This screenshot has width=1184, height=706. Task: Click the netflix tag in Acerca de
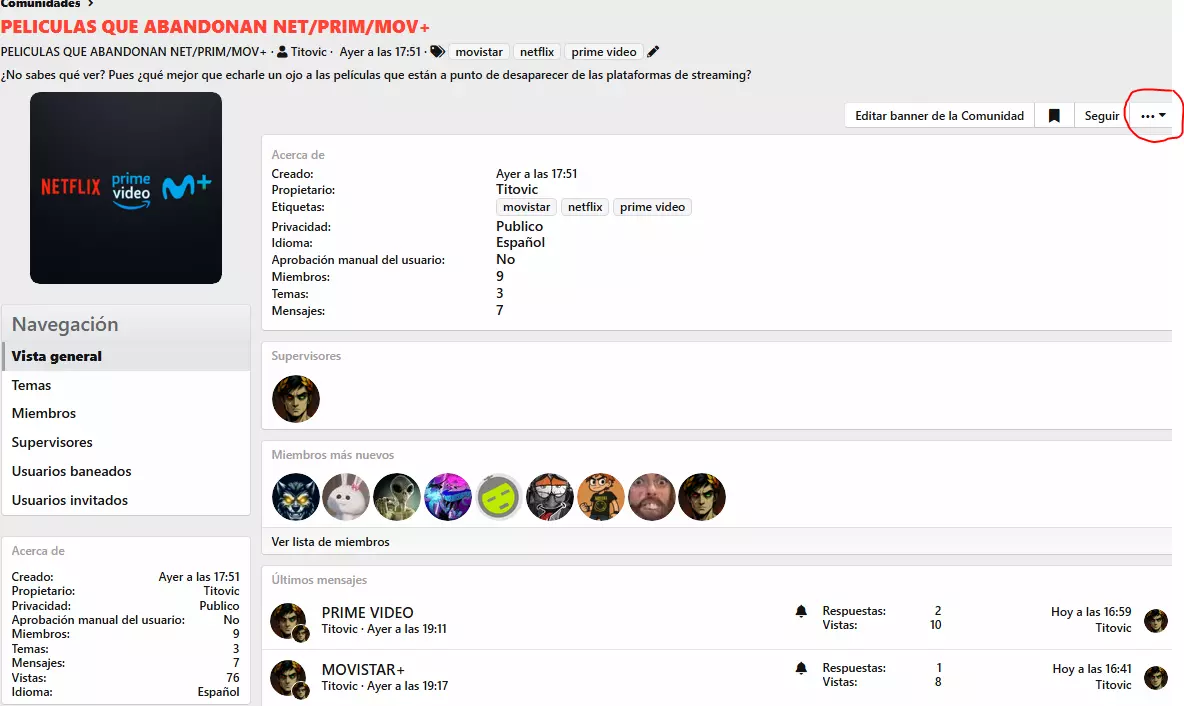[585, 207]
